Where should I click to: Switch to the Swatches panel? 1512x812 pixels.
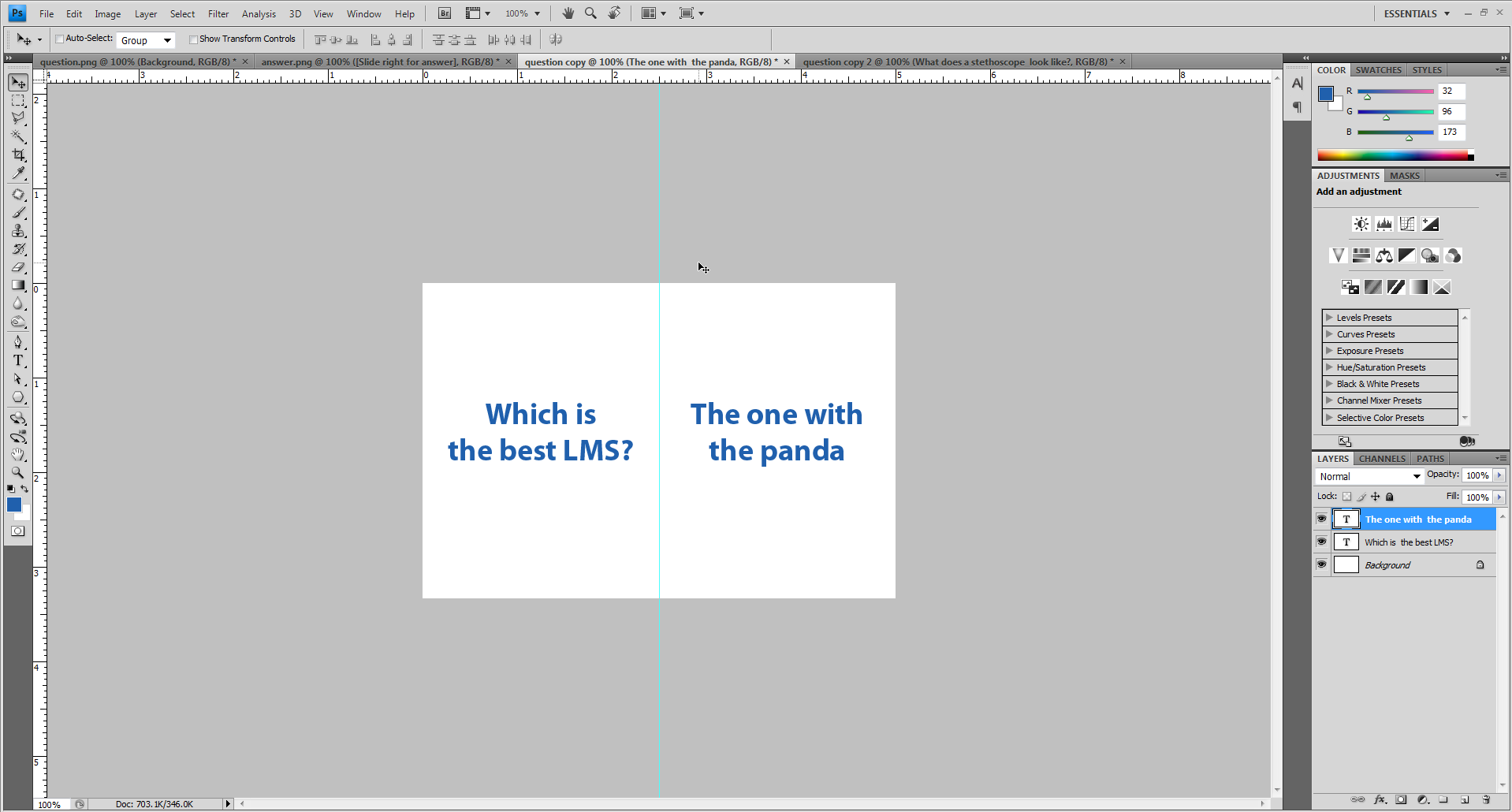coord(1378,69)
